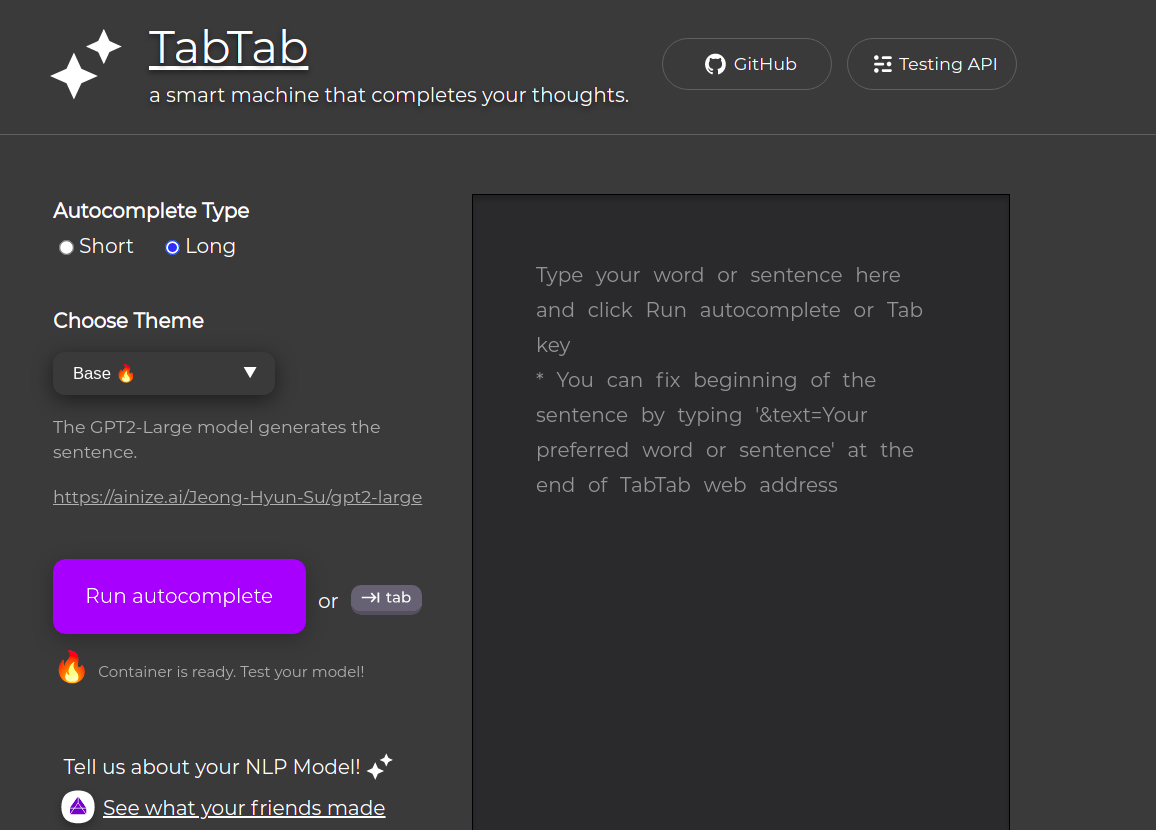Viewport: 1156px width, 830px height.
Task: Select the Short autocomplete type
Action: point(66,247)
